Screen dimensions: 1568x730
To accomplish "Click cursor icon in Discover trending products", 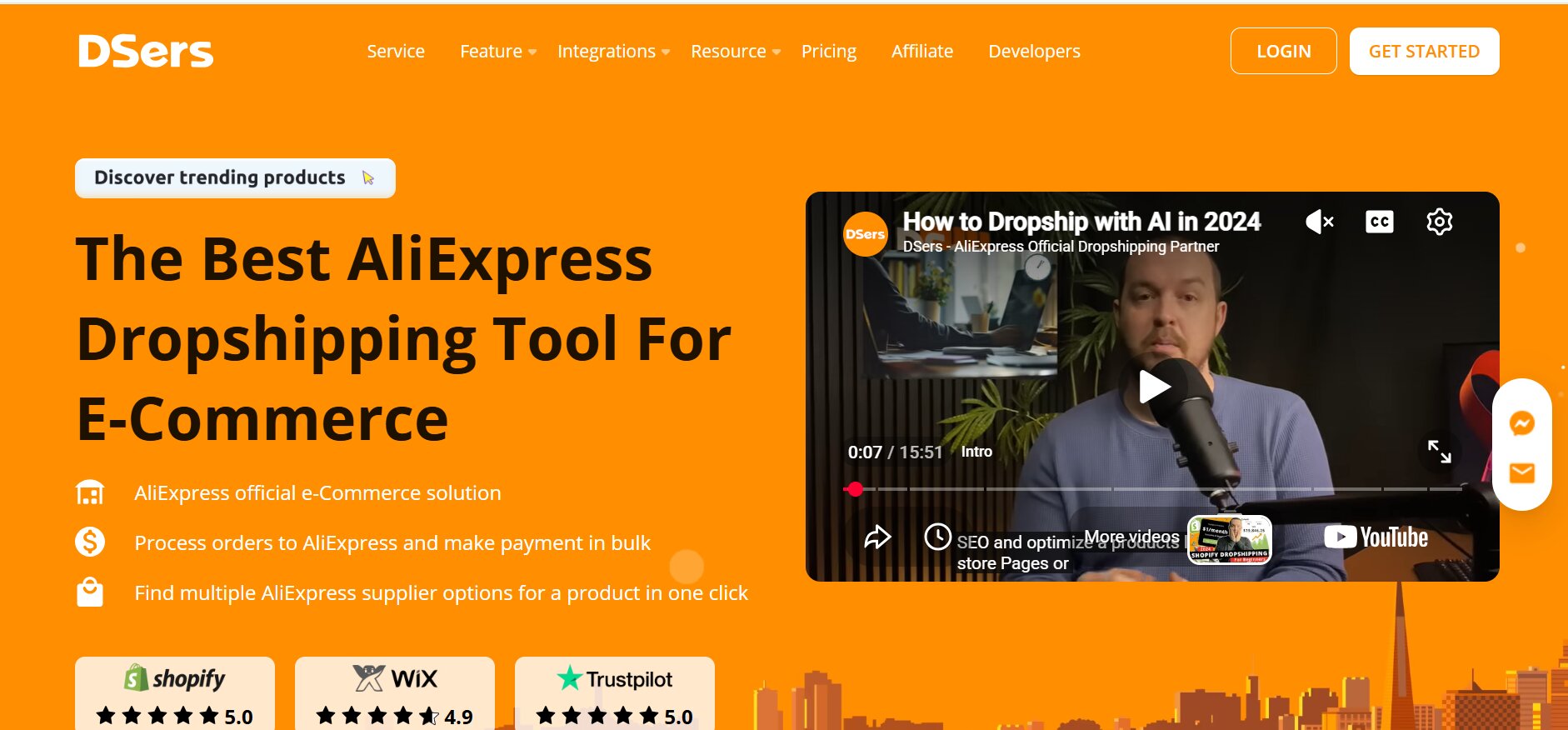I will [x=368, y=177].
